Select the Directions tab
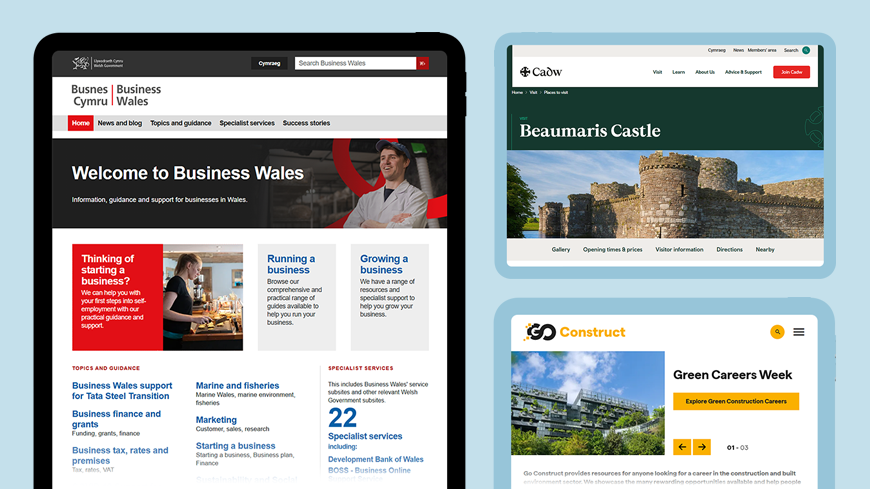 pos(729,250)
